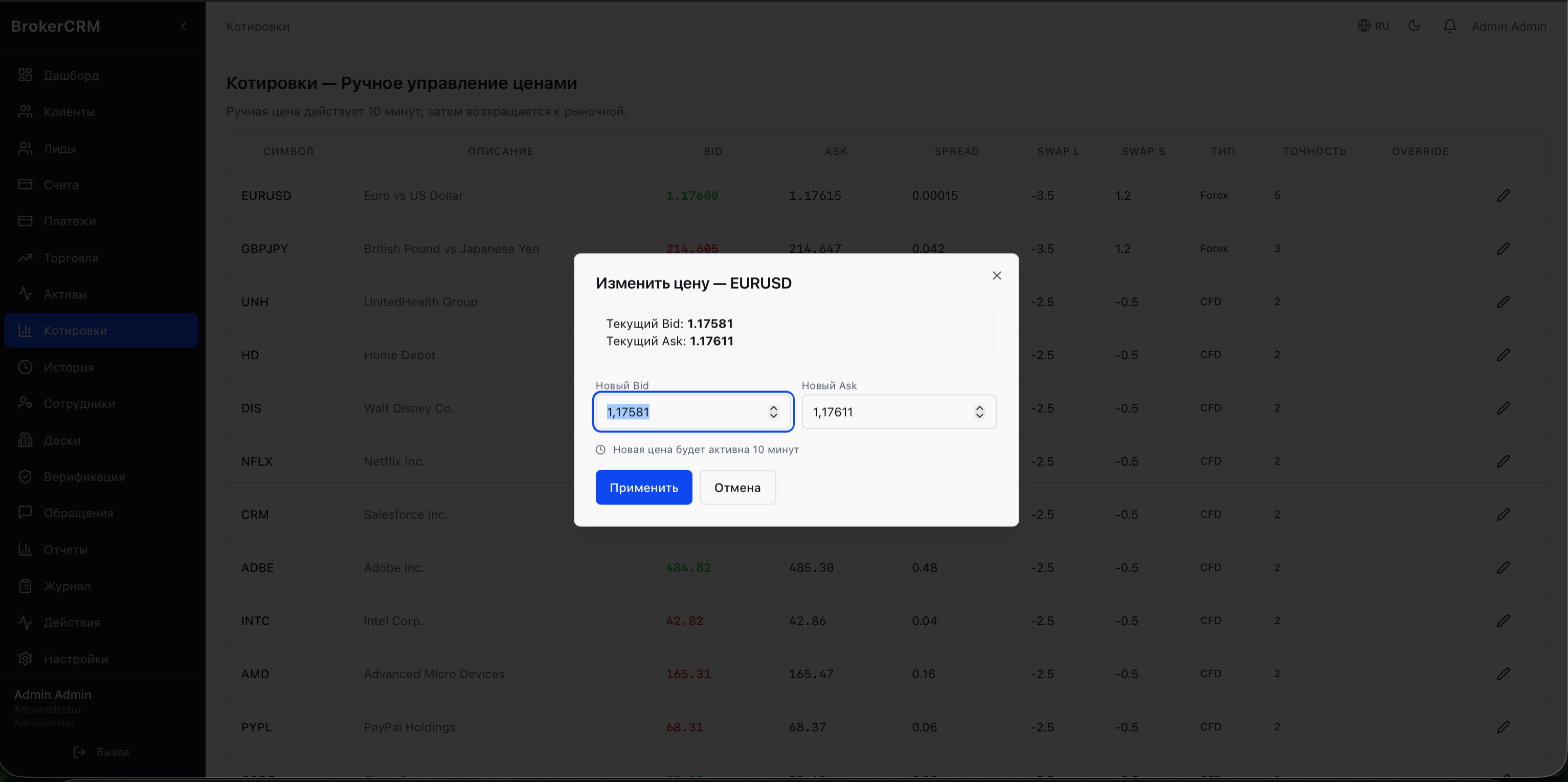Image resolution: width=1568 pixels, height=782 pixels.
Task: Edit the GBPJPY price with pencil icon
Action: click(1503, 248)
